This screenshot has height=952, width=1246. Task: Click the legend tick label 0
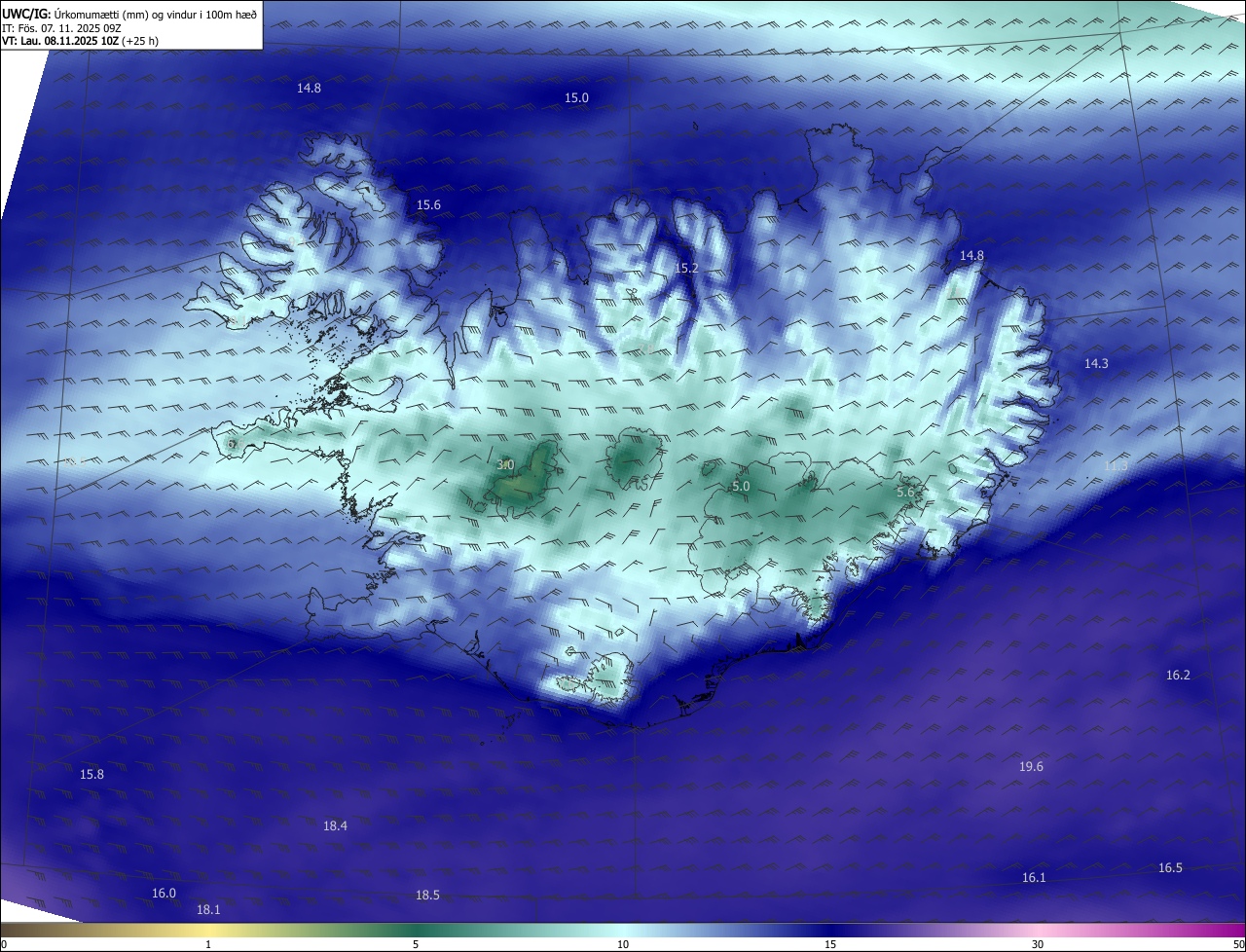pyautogui.click(x=4, y=944)
